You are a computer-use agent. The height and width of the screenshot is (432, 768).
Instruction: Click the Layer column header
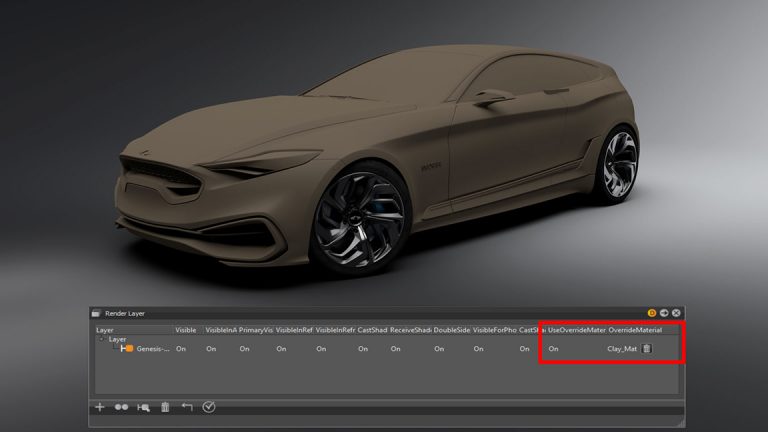(105, 330)
